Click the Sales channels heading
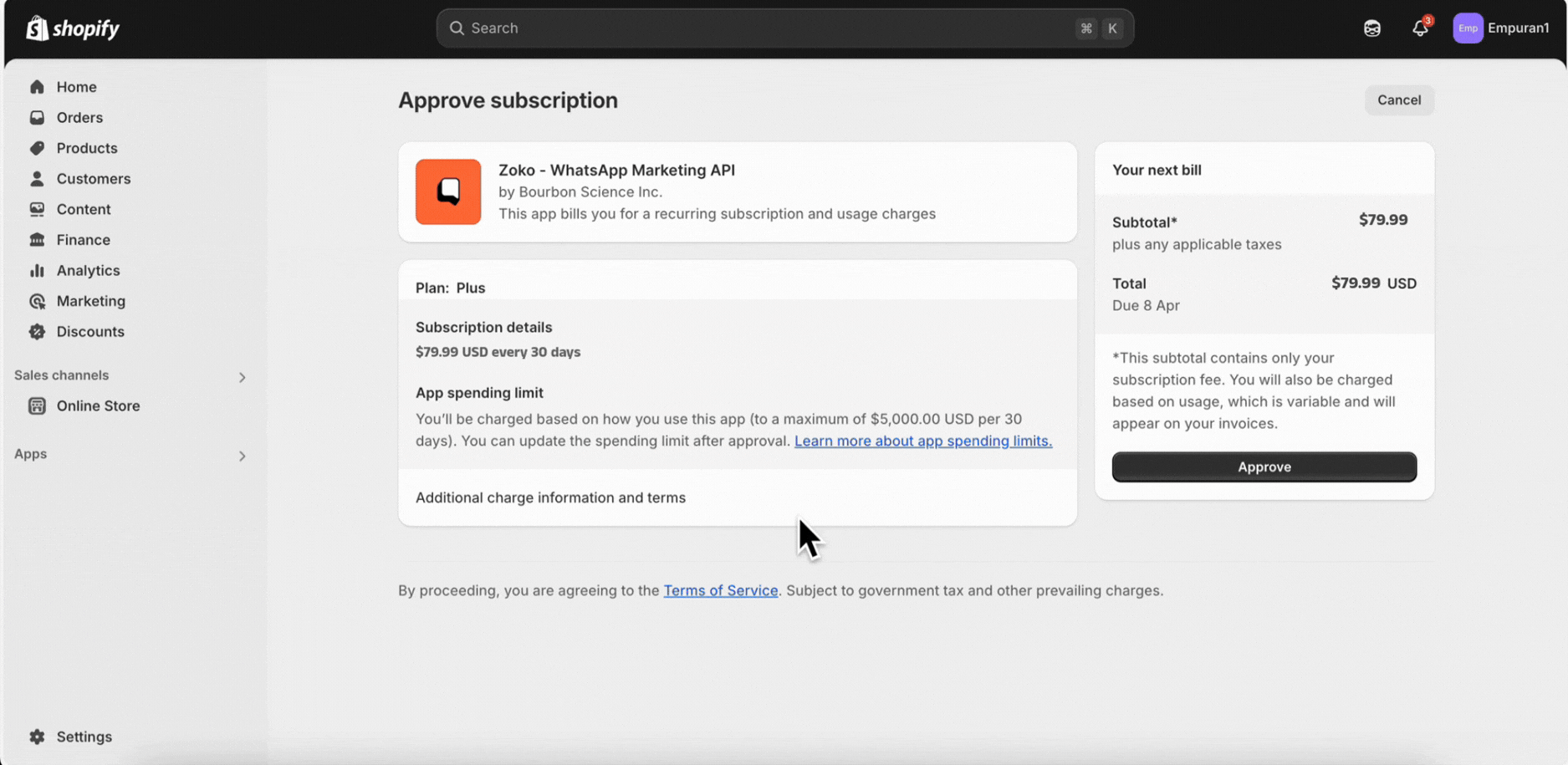The height and width of the screenshot is (765, 1568). tap(61, 375)
